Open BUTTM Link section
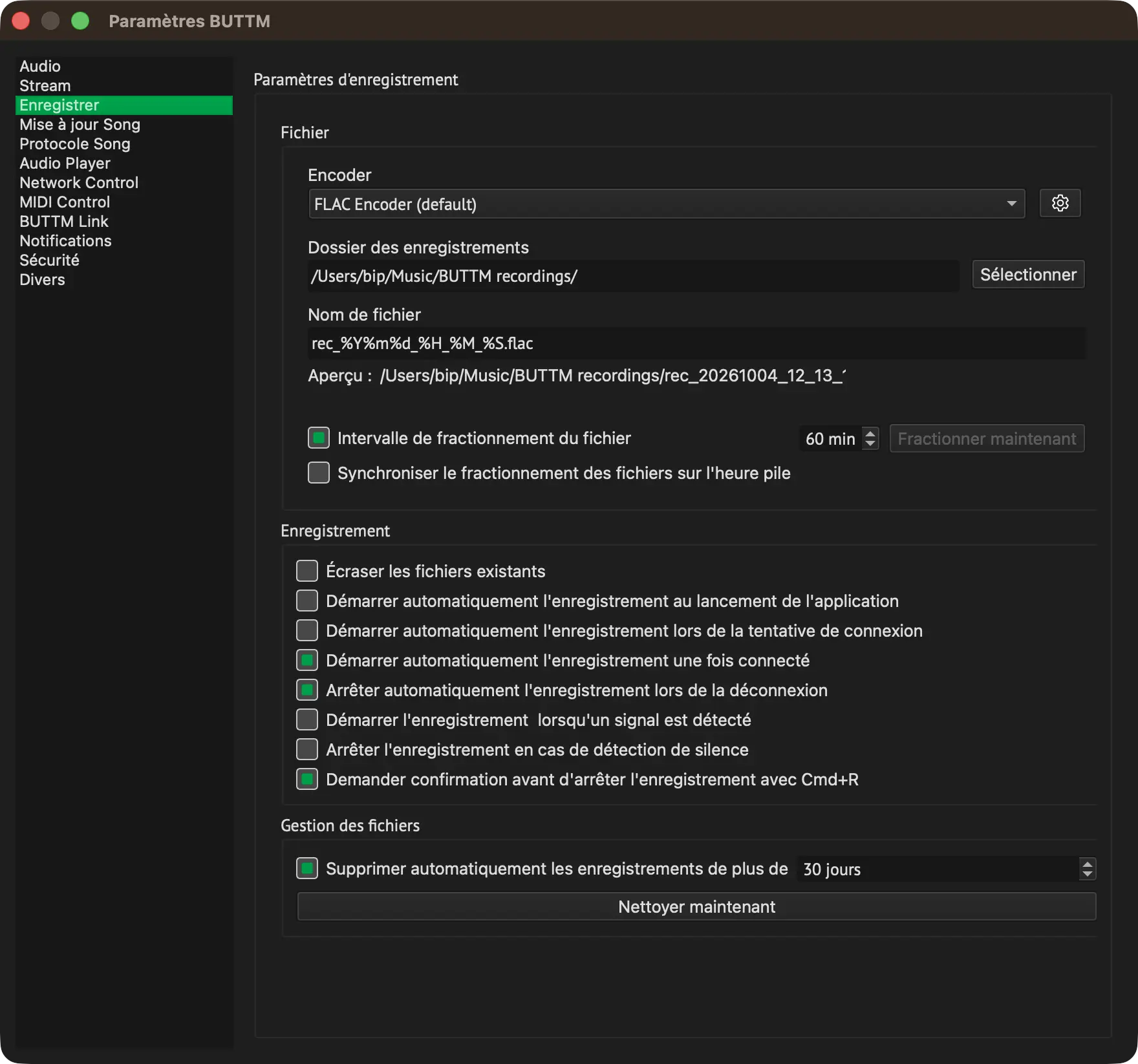The image size is (1138, 1064). [x=123, y=222]
